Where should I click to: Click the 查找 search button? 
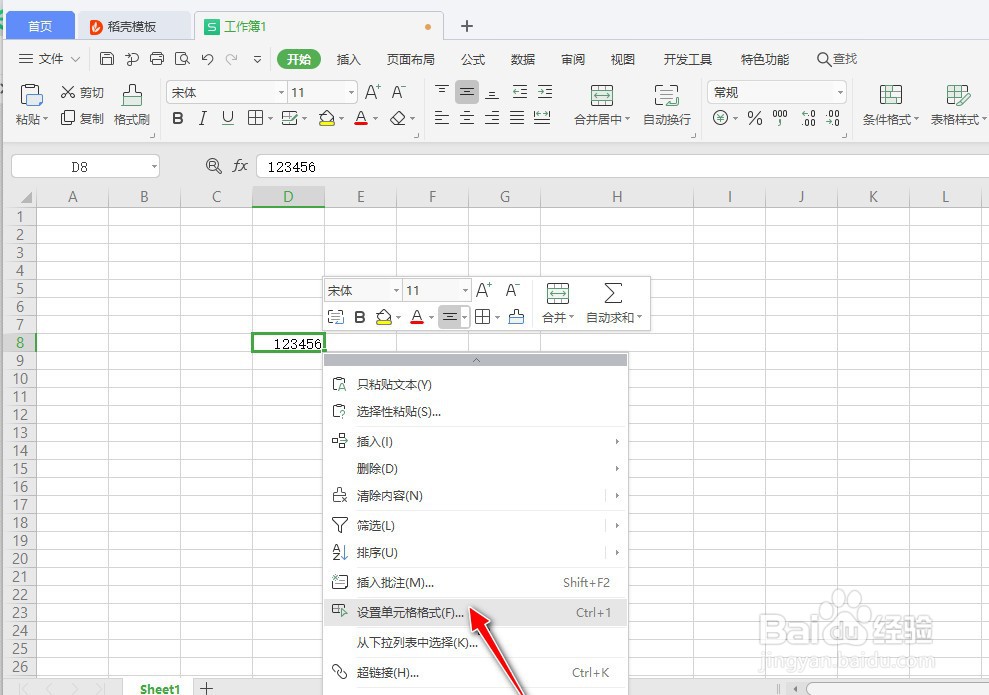click(x=837, y=59)
